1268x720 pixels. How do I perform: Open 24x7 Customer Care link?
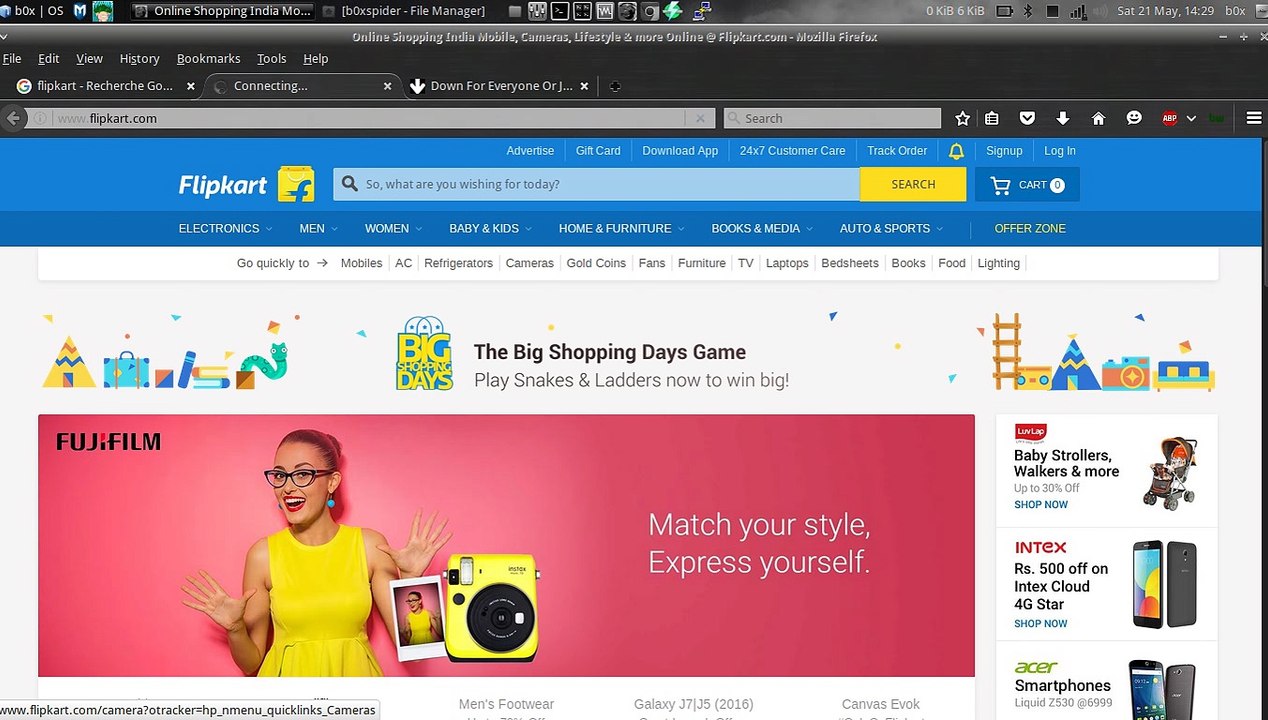[x=792, y=151]
